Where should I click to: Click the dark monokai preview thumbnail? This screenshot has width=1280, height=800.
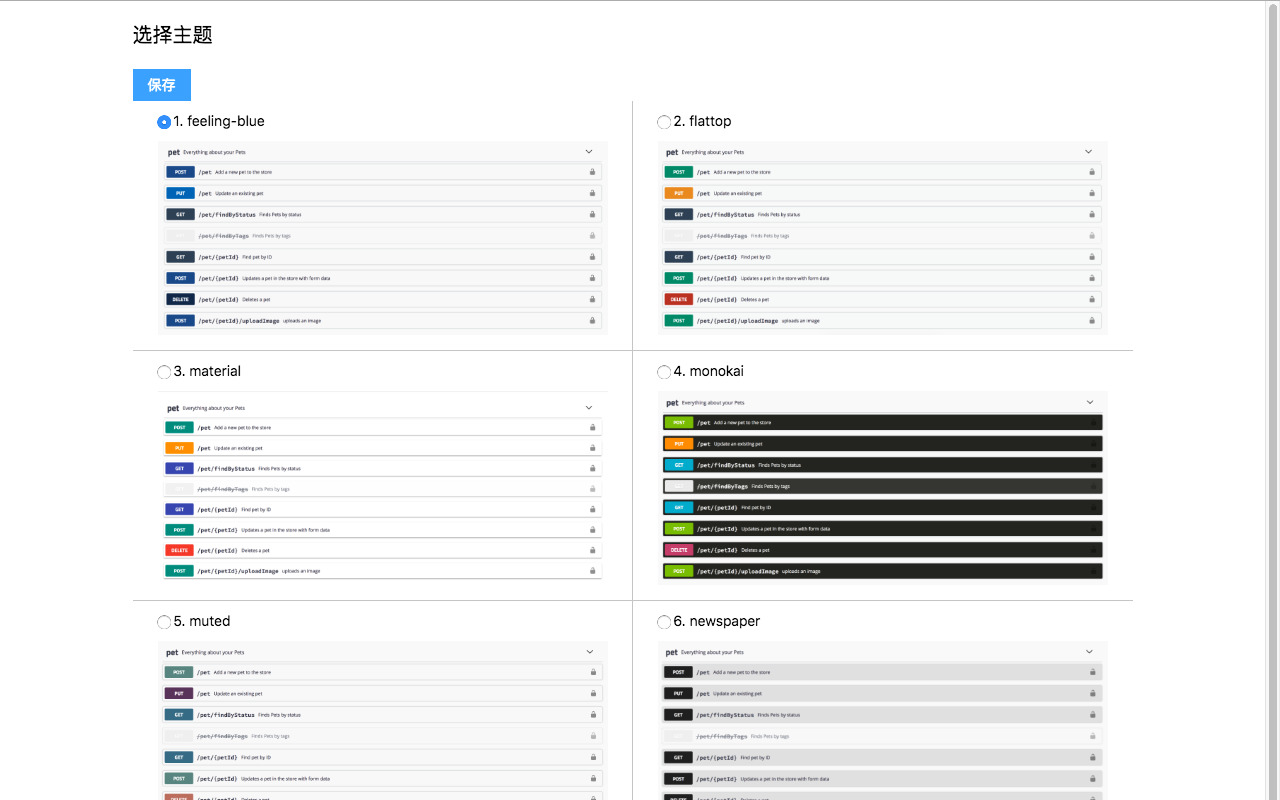tap(883, 488)
